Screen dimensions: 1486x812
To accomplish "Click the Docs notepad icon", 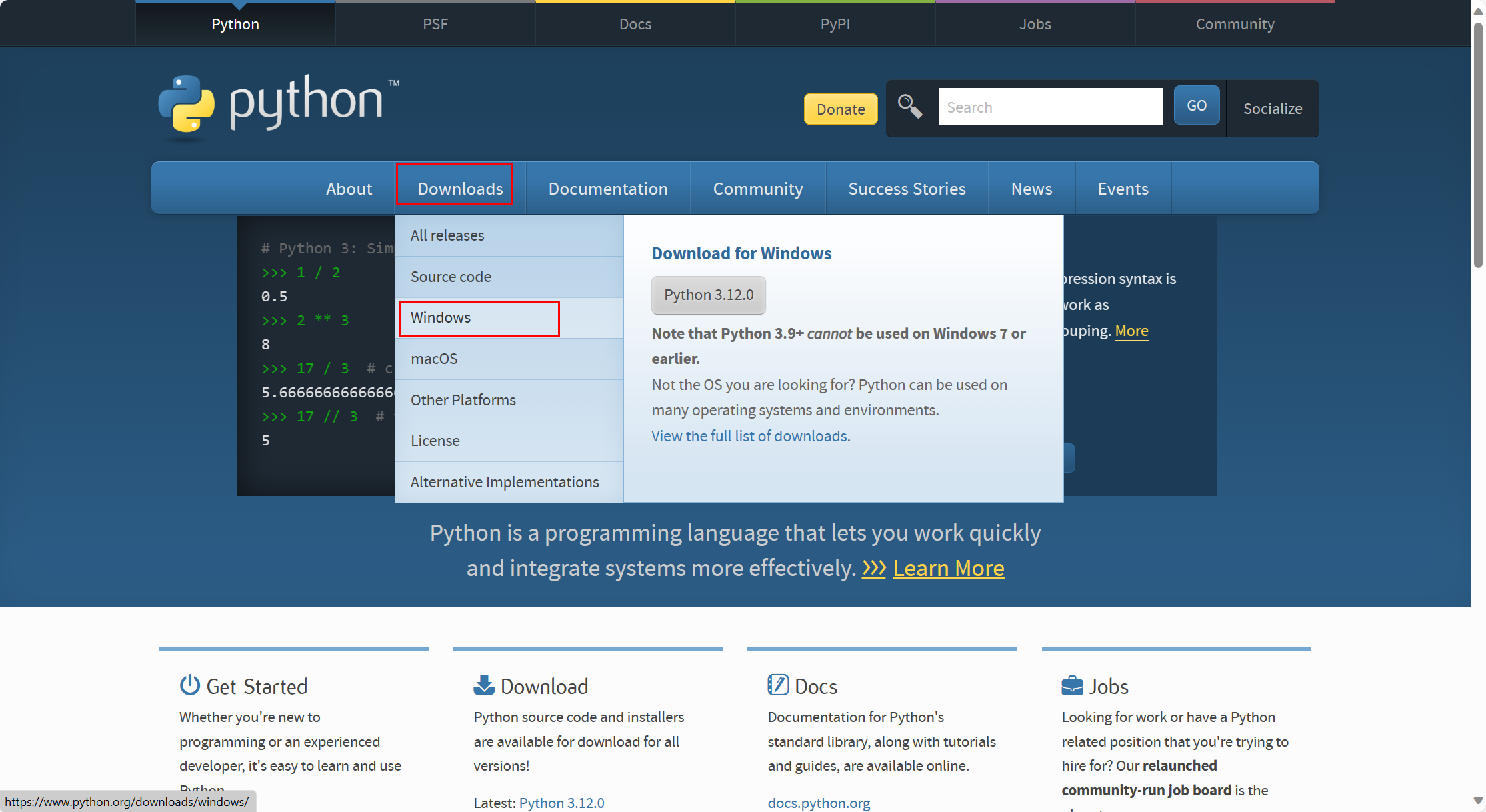I will [x=778, y=685].
